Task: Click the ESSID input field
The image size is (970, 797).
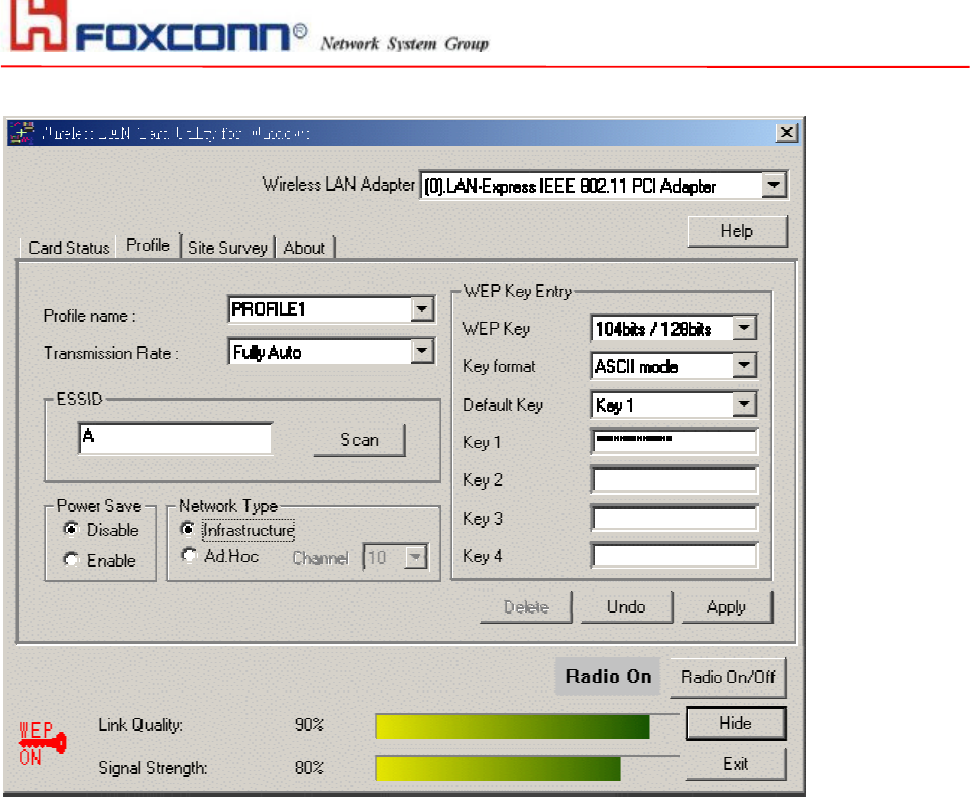Action: point(175,439)
